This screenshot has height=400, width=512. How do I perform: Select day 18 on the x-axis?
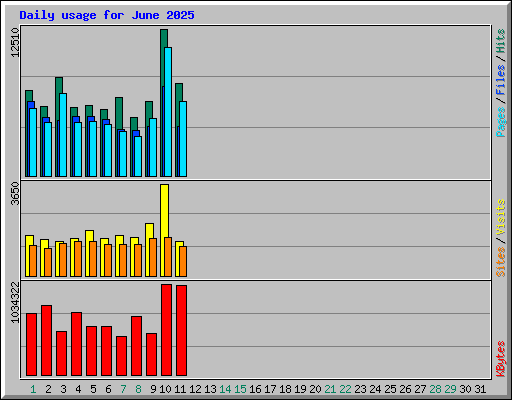[x=285, y=389]
